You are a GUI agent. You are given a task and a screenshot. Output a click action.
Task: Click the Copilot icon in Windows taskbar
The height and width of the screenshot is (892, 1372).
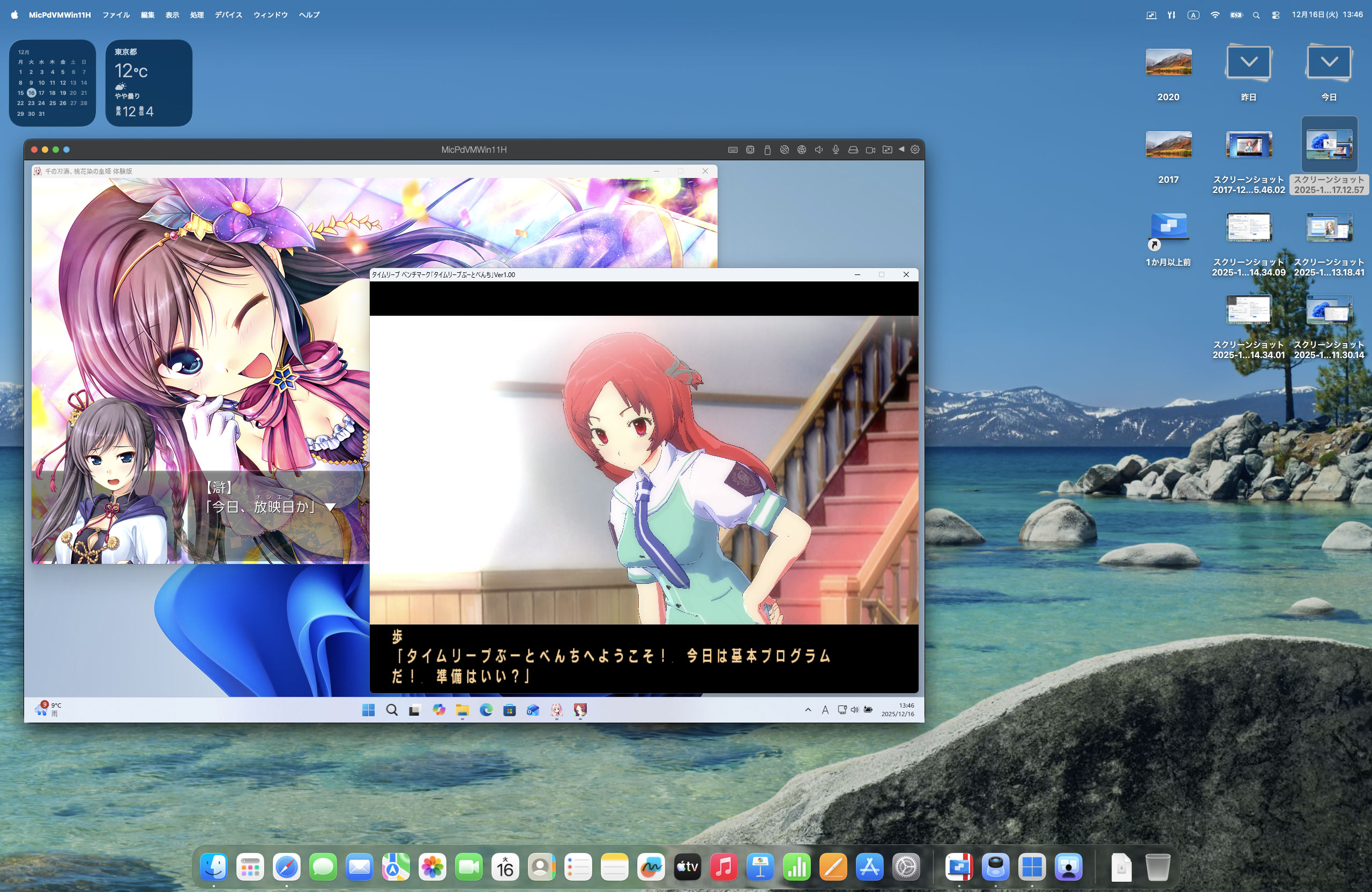coord(439,710)
